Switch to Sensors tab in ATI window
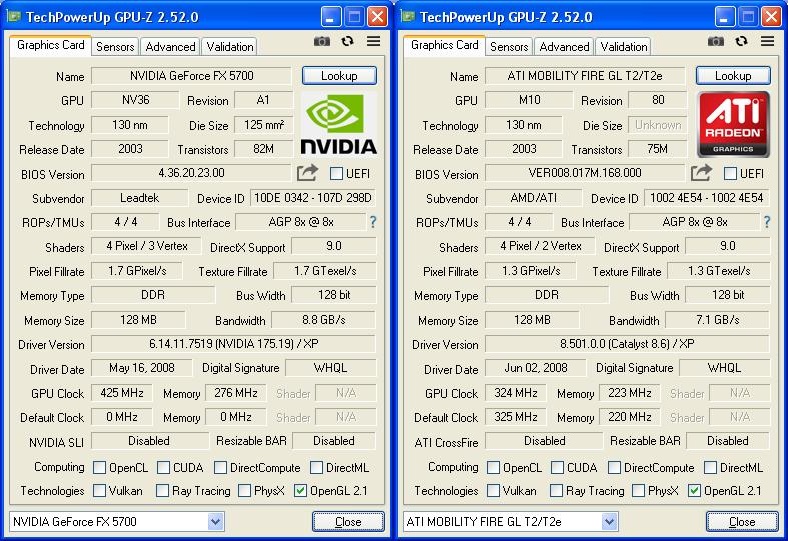 [x=509, y=47]
